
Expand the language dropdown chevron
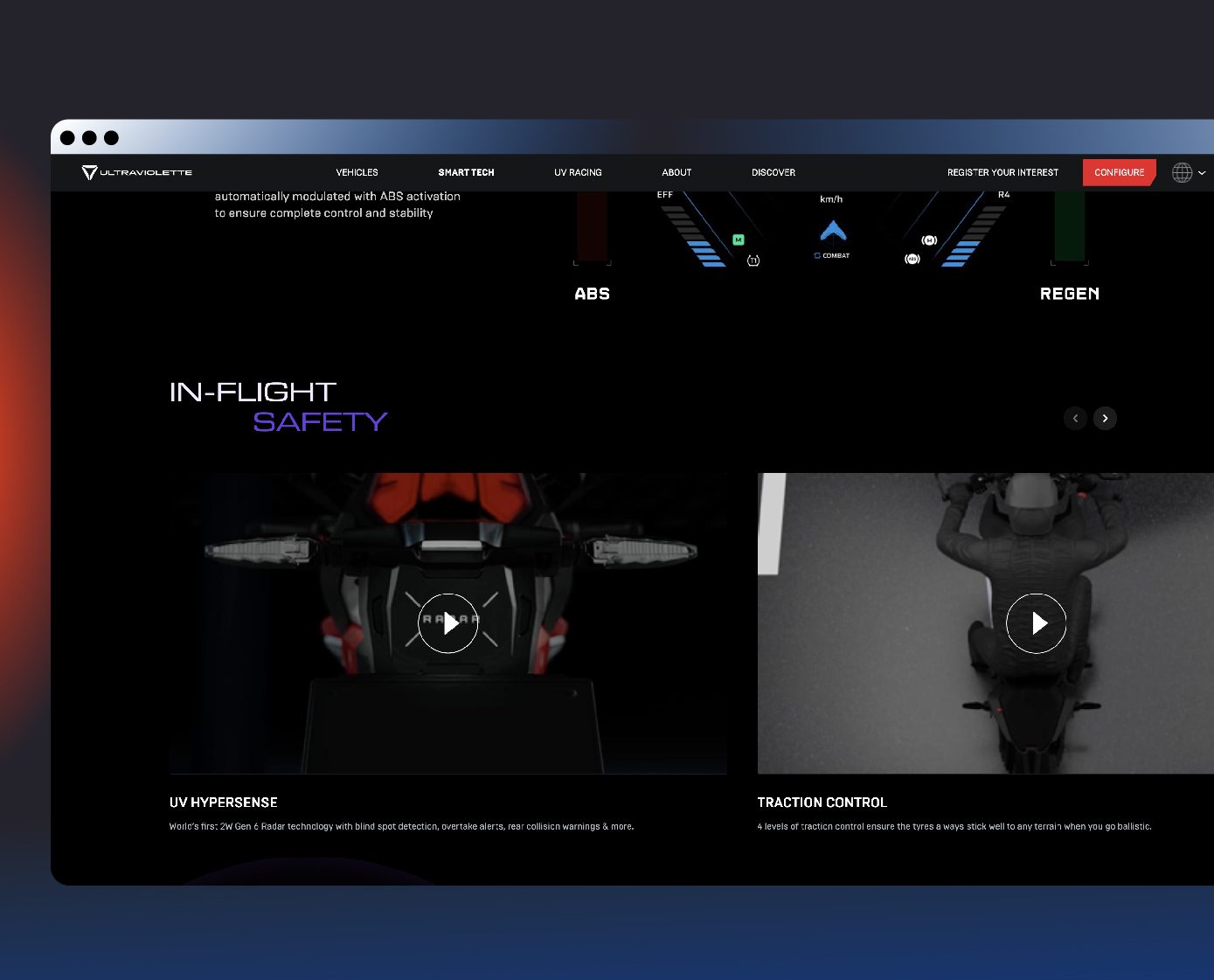pyautogui.click(x=1202, y=173)
